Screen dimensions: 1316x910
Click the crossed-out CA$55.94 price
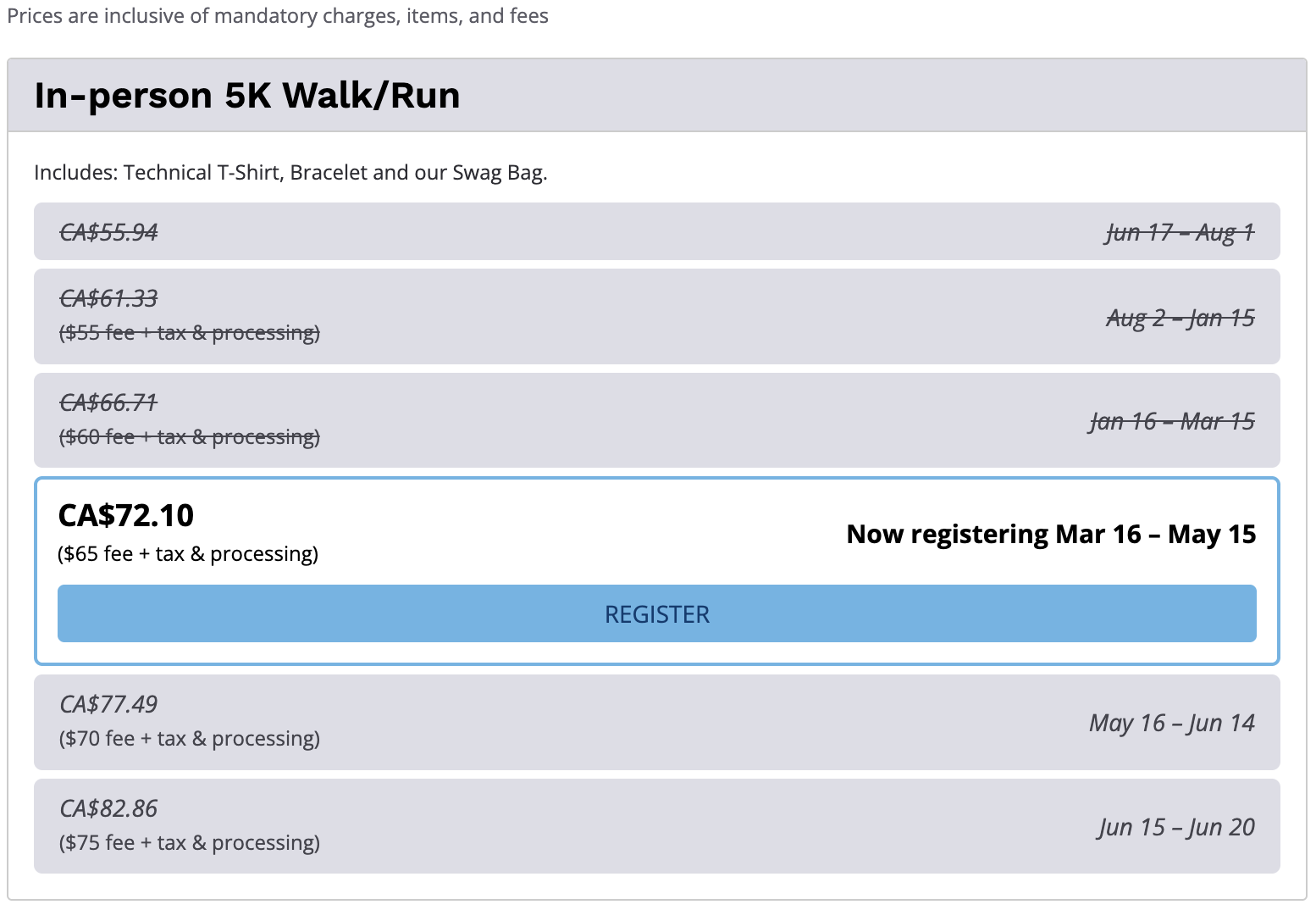(108, 232)
